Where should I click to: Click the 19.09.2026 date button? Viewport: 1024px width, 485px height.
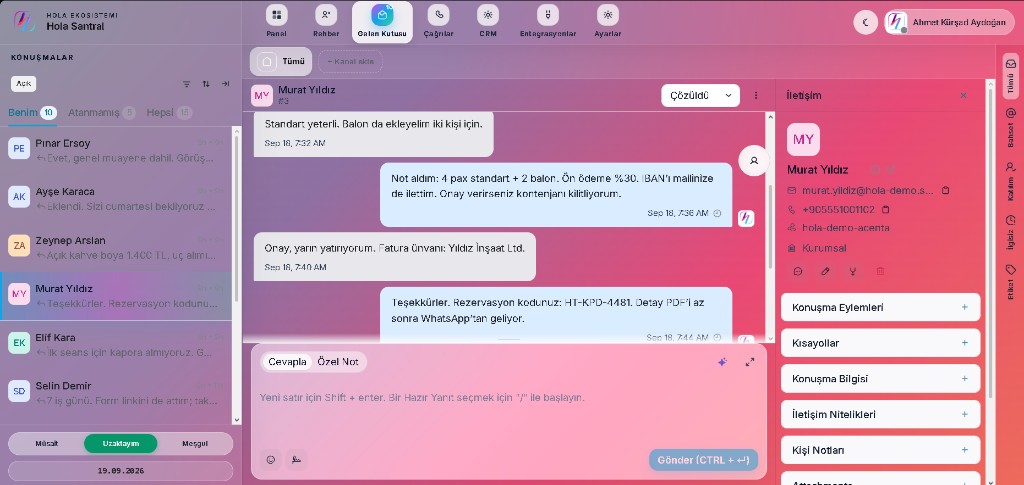(x=121, y=470)
